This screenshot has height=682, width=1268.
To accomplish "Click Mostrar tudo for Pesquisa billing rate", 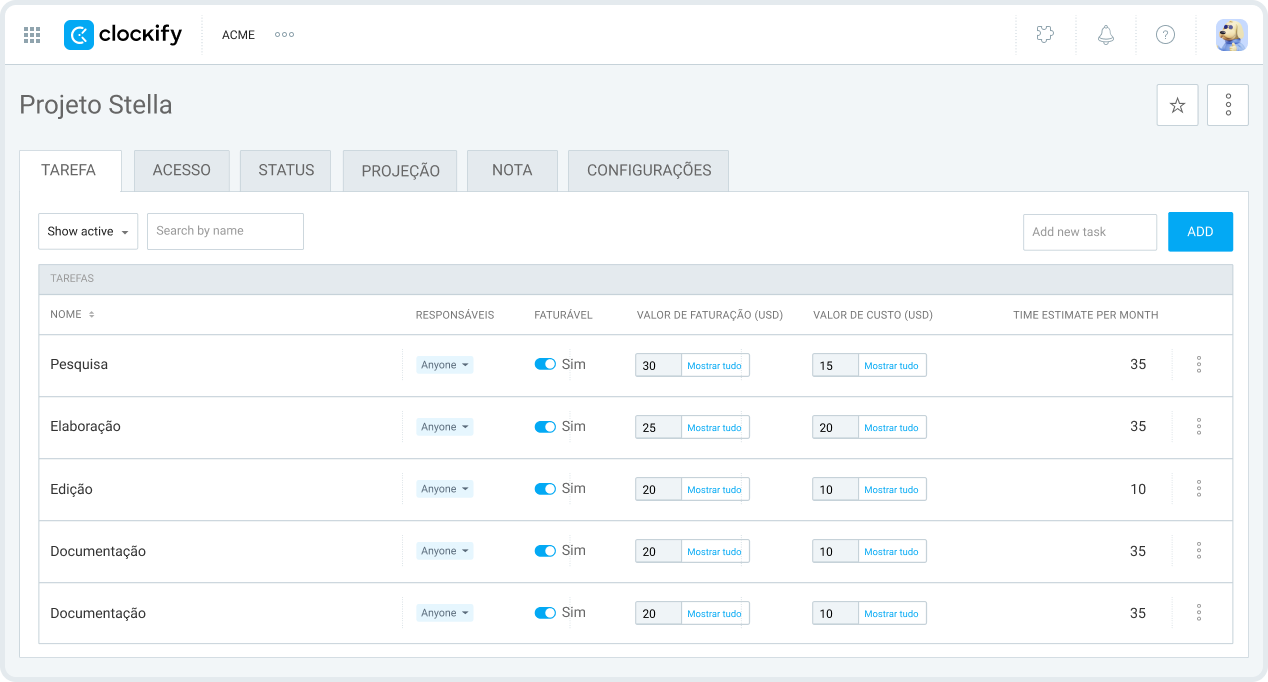I will [714, 366].
